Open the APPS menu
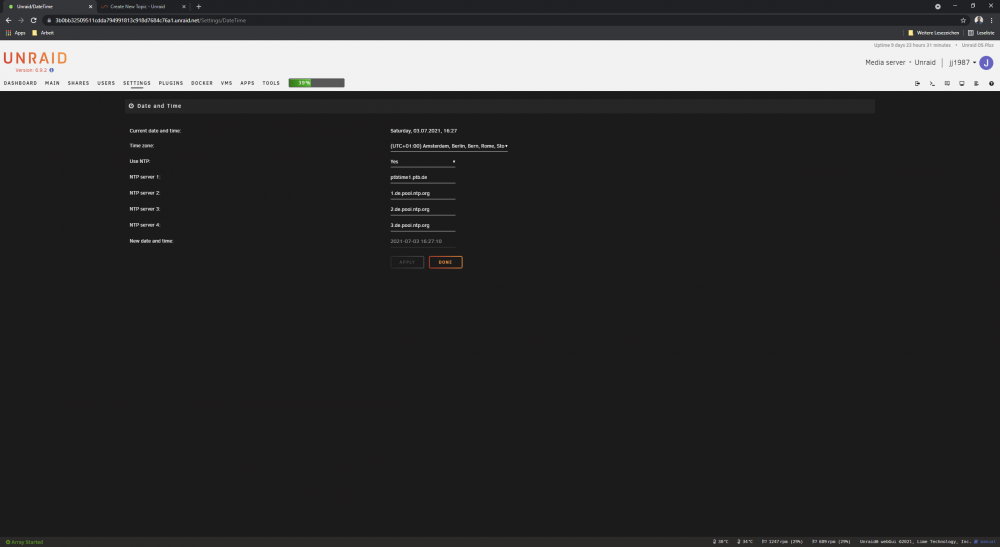The image size is (1000, 547). click(247, 83)
